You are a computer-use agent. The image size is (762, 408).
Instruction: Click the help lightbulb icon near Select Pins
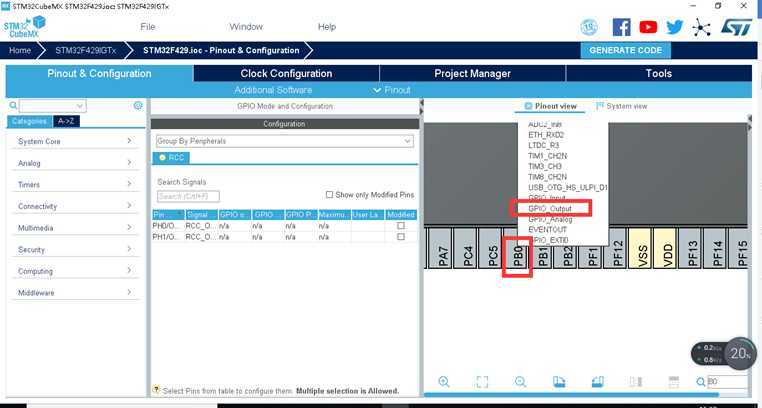156,390
